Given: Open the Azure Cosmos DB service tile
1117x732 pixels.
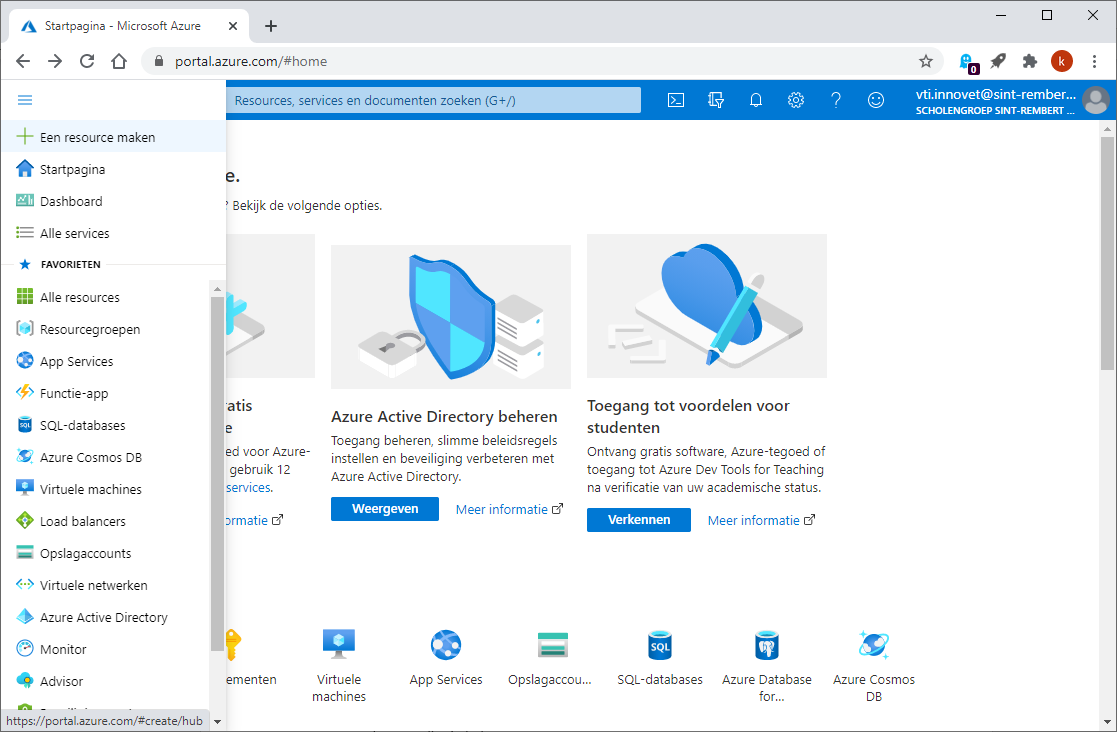Looking at the screenshot, I should tap(874, 666).
